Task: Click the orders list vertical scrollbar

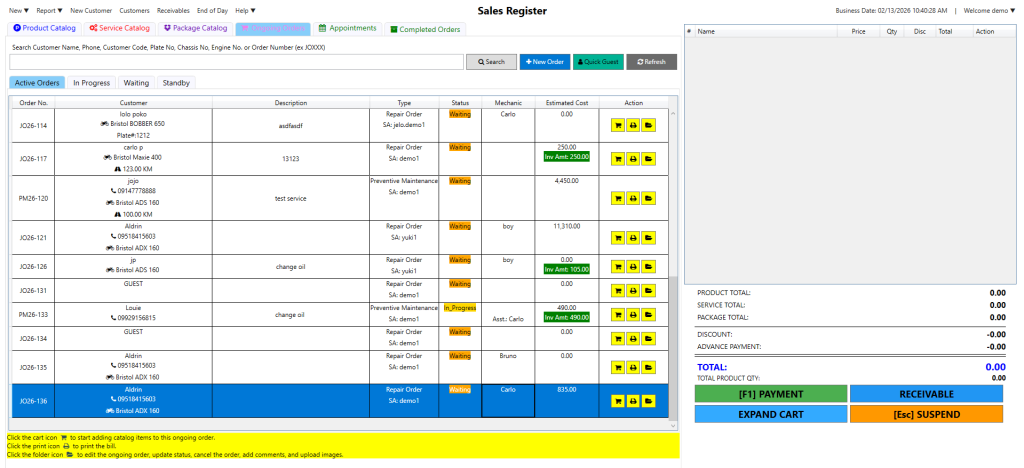Action: pyautogui.click(x=673, y=200)
